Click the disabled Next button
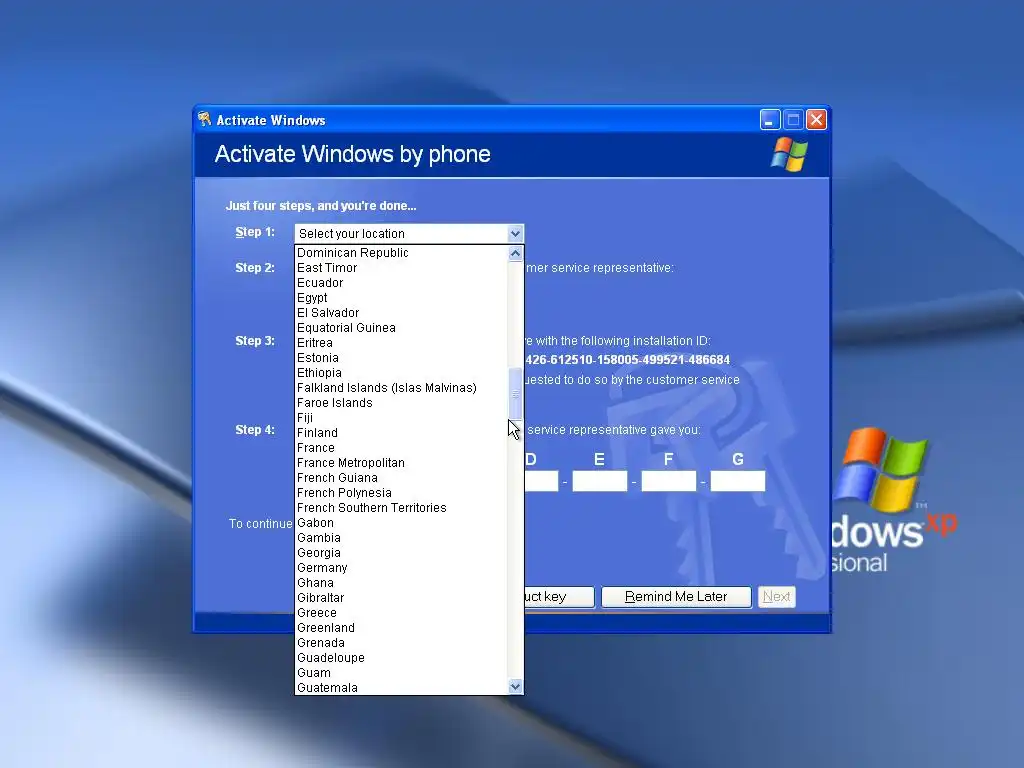 pos(776,597)
